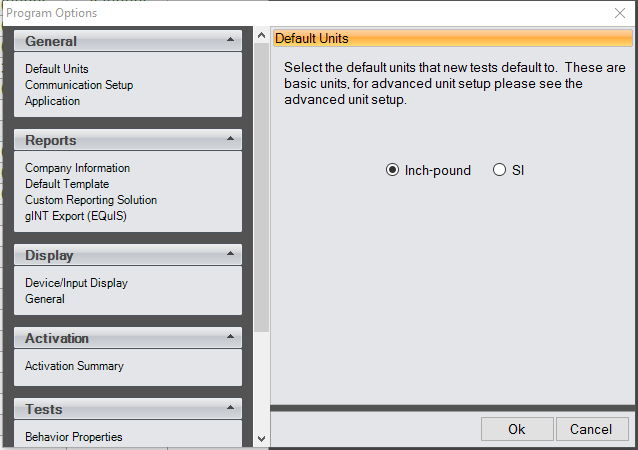The width and height of the screenshot is (638, 450).
Task: Collapse the Reports section arrow
Action: point(230,139)
